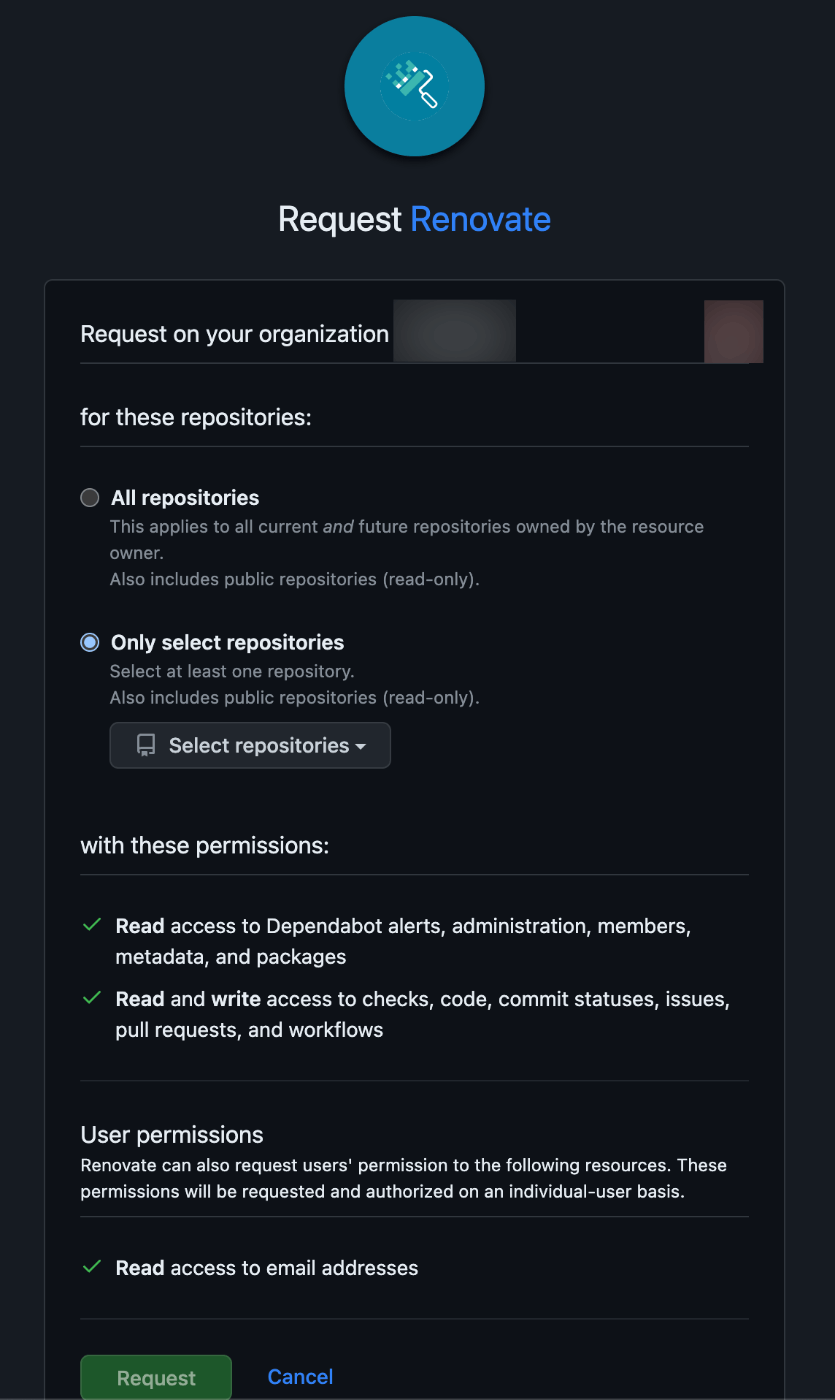
Task: Click the blurred organization avatar image
Action: [x=734, y=331]
